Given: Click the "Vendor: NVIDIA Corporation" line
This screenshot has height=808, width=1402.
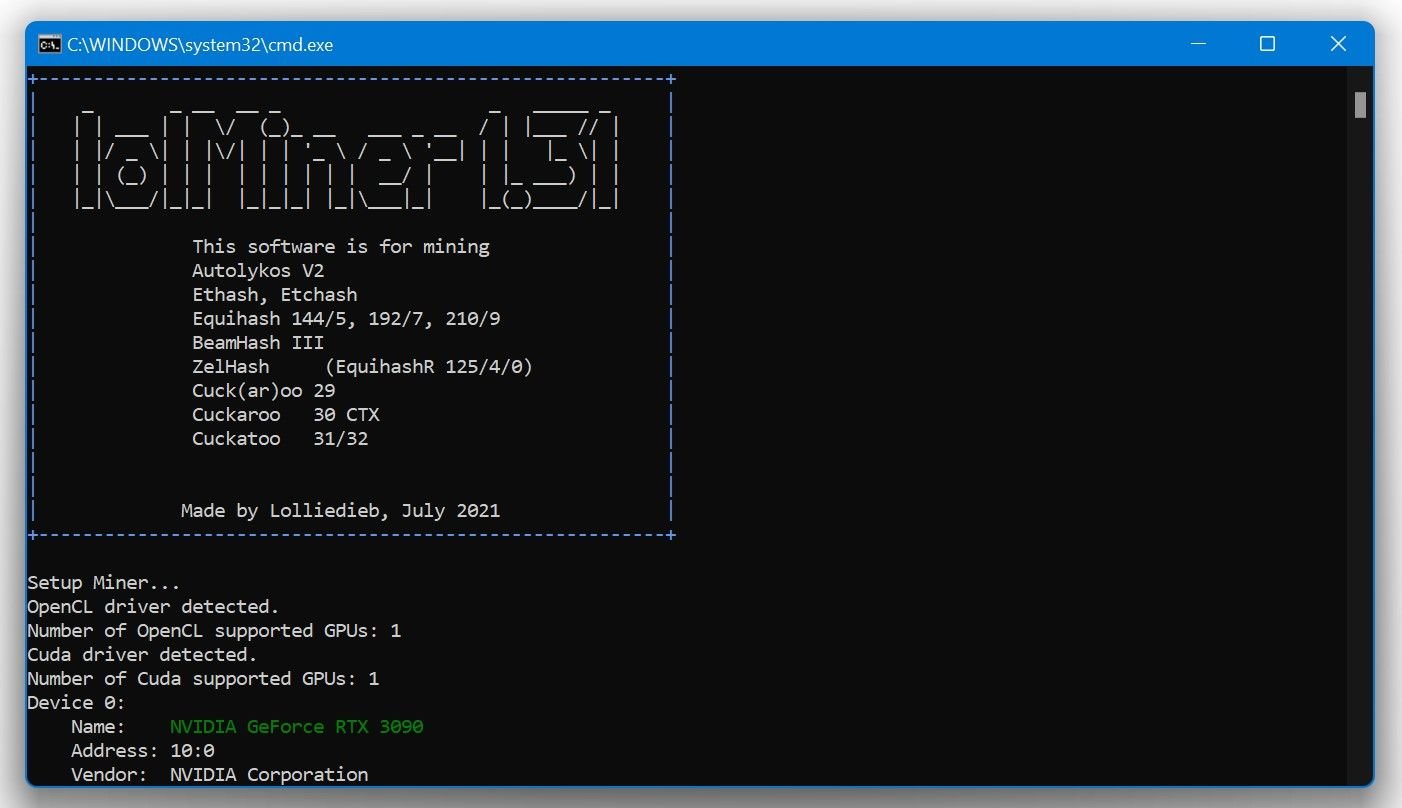Looking at the screenshot, I should click(219, 774).
